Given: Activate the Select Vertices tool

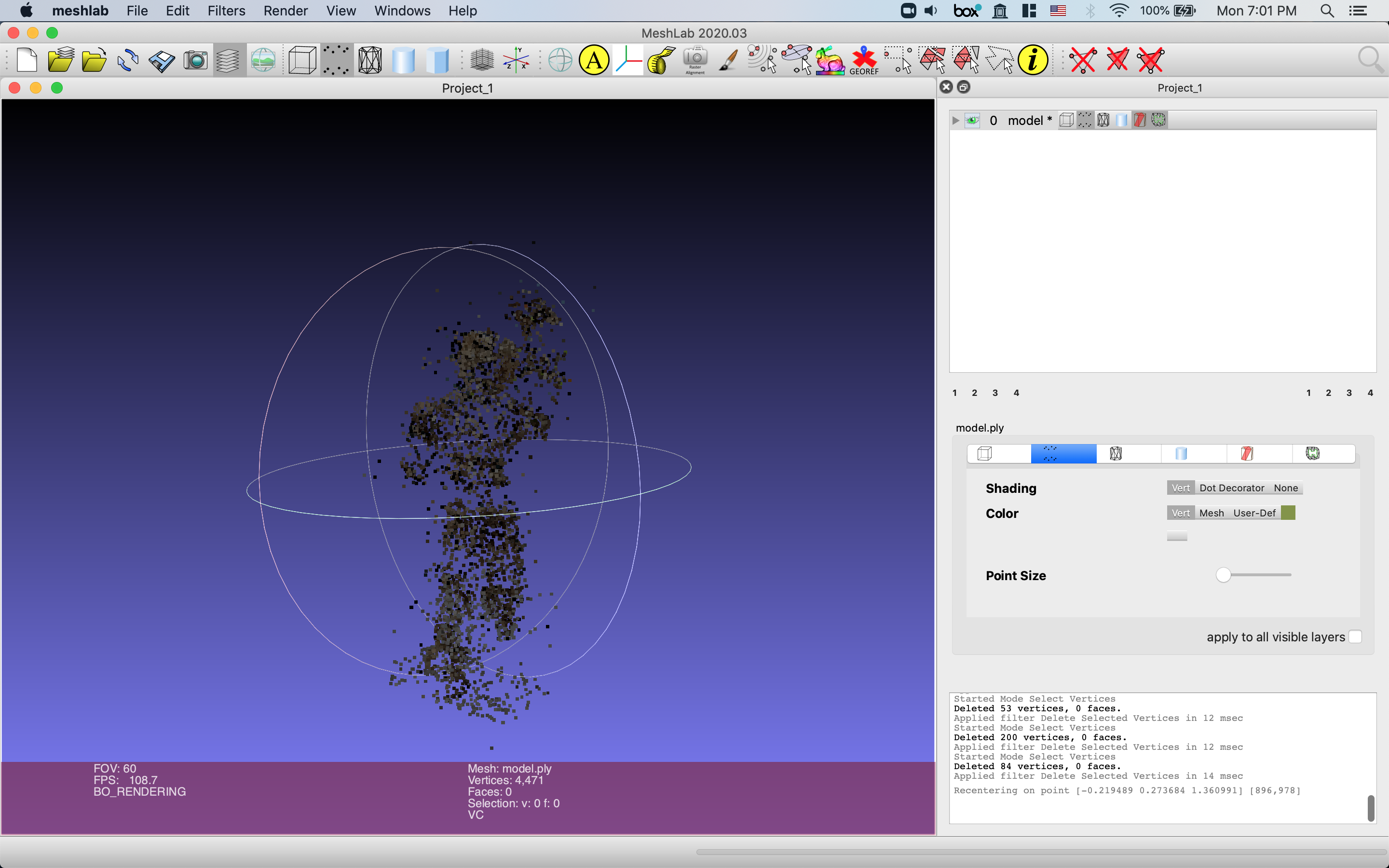Looking at the screenshot, I should (x=898, y=60).
